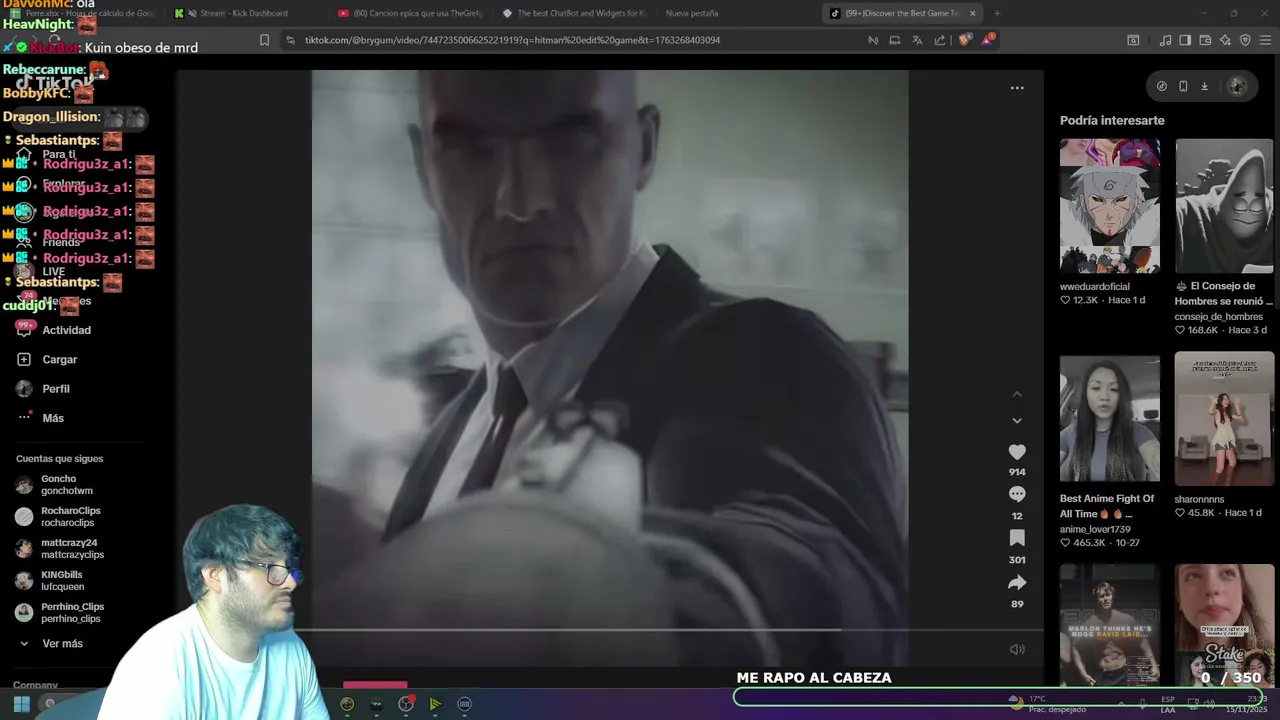Switch to the Cancion epica YouTube tab
This screenshot has height=720, width=1280.
click(x=412, y=13)
